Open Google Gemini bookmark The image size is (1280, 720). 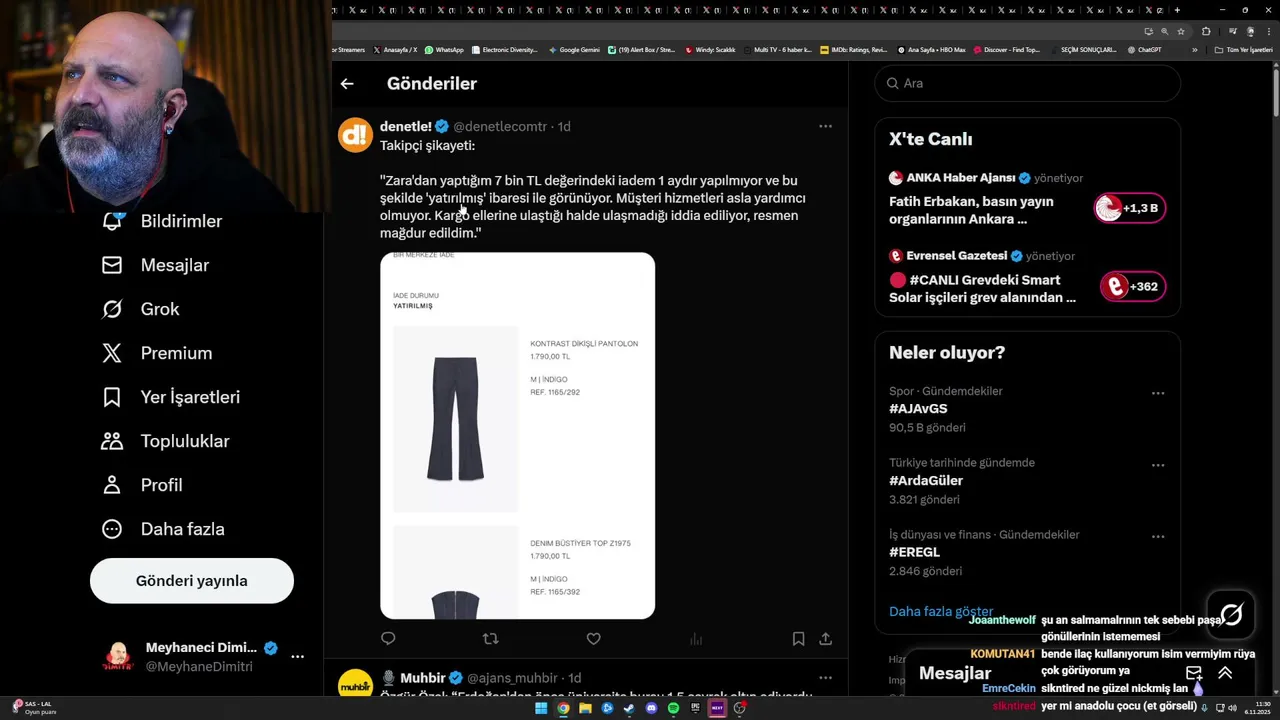[574, 49]
